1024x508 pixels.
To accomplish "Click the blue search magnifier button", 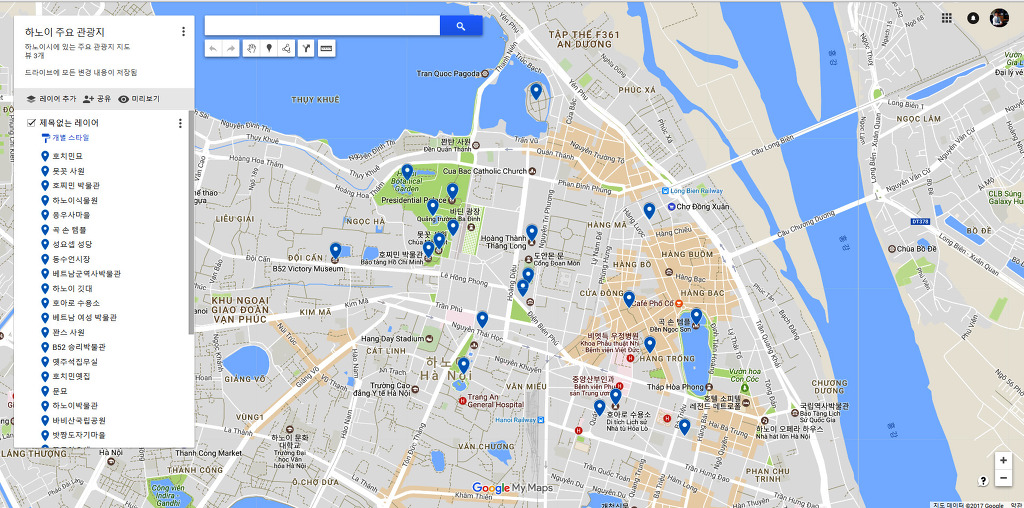I will (461, 25).
